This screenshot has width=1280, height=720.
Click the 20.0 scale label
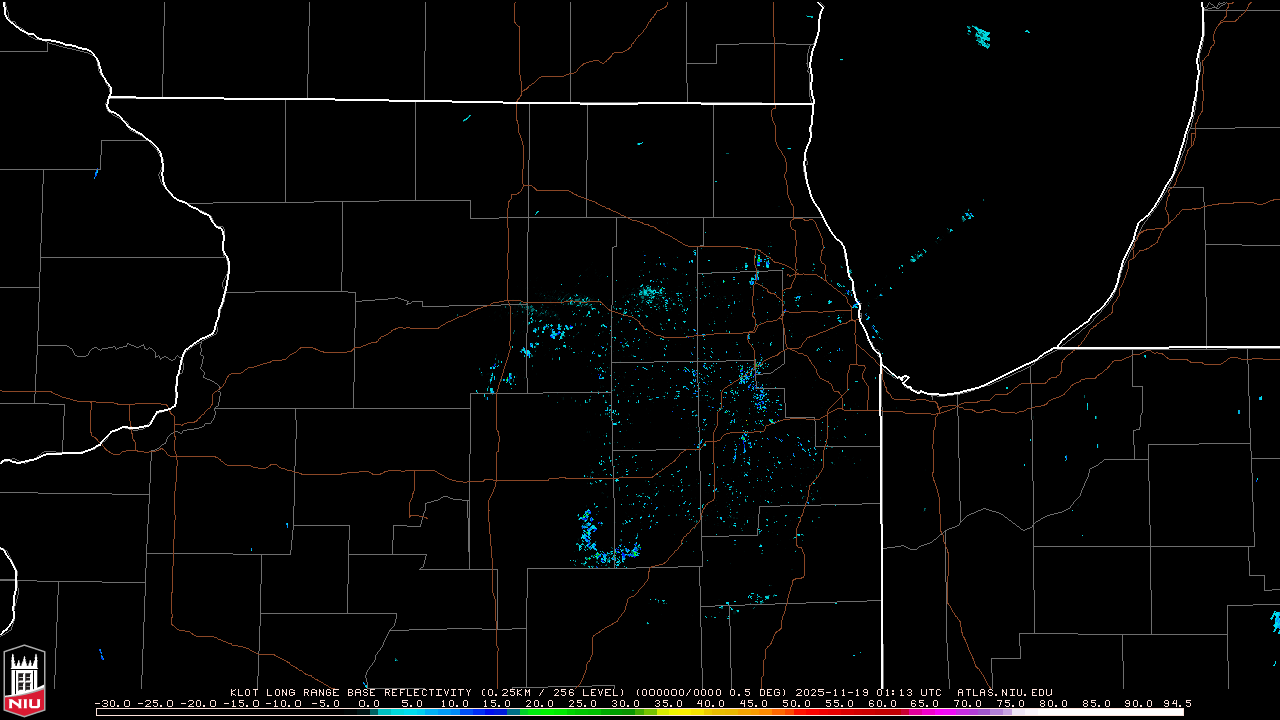click(x=540, y=703)
